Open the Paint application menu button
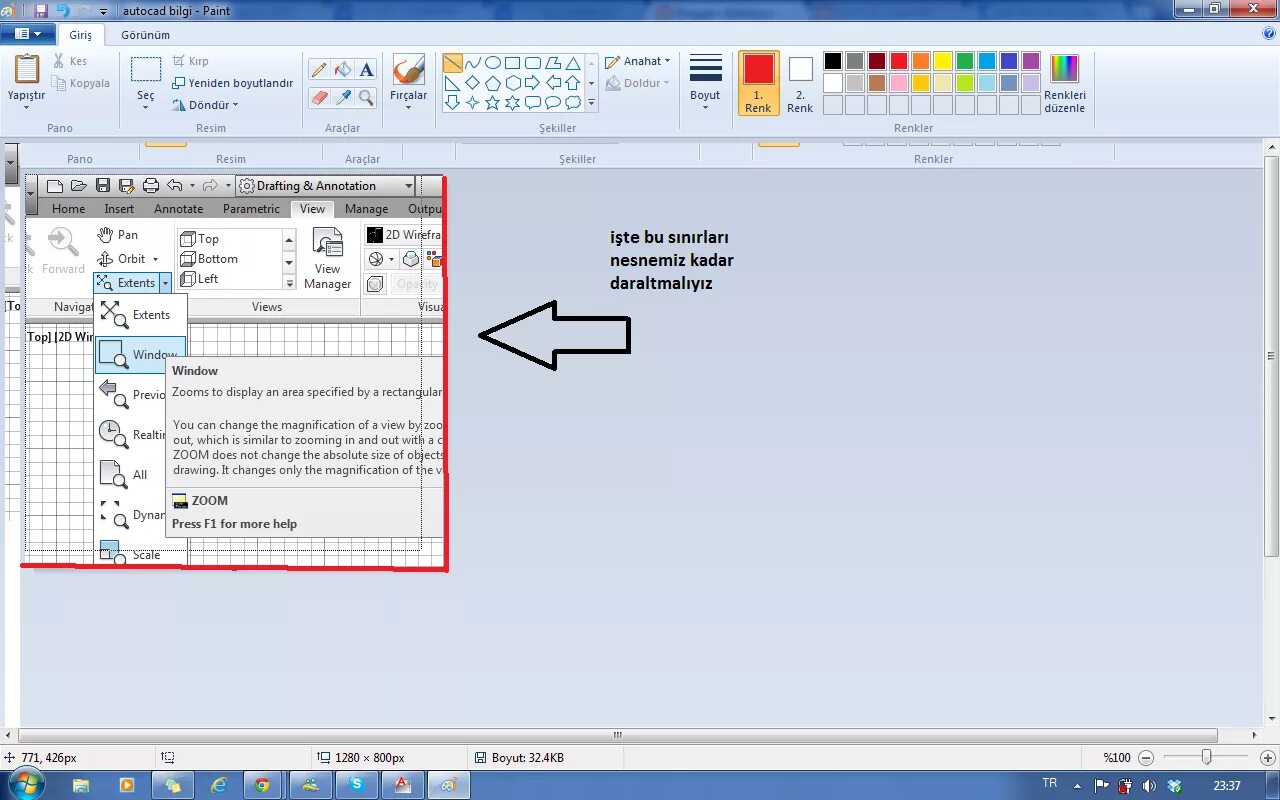Viewport: 1280px width, 800px height. (28, 34)
